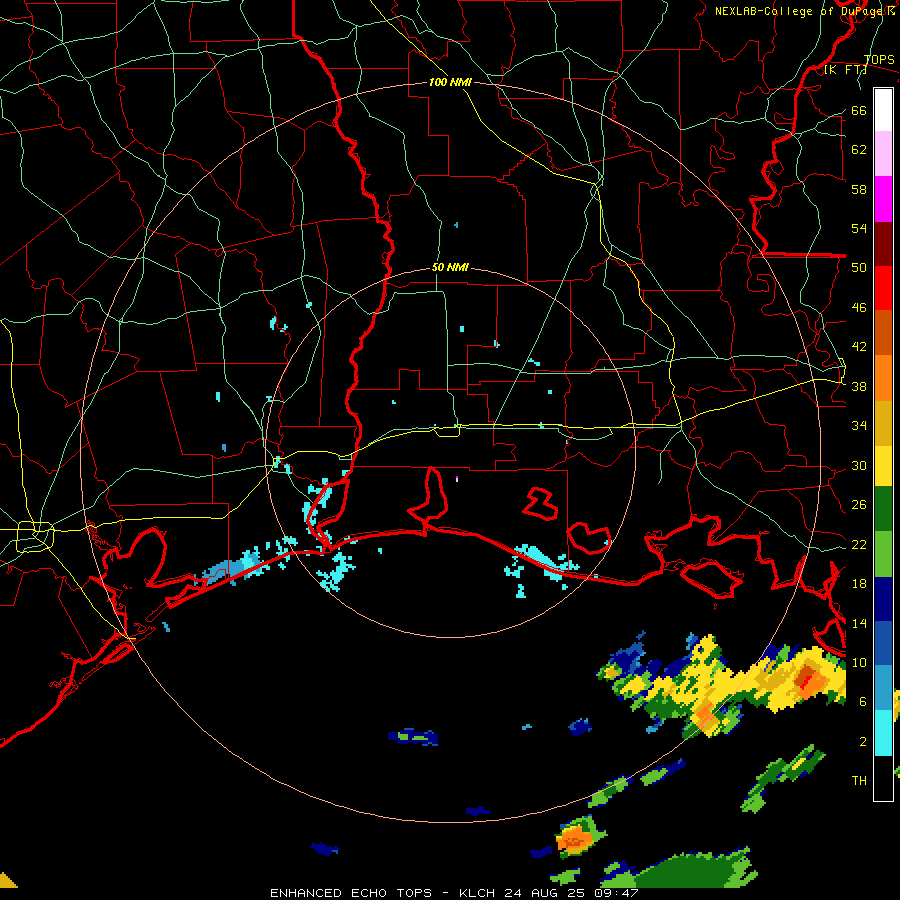Screen dimensions: 900x900
Task: Select the dark orange legend swatch
Action: [883, 333]
